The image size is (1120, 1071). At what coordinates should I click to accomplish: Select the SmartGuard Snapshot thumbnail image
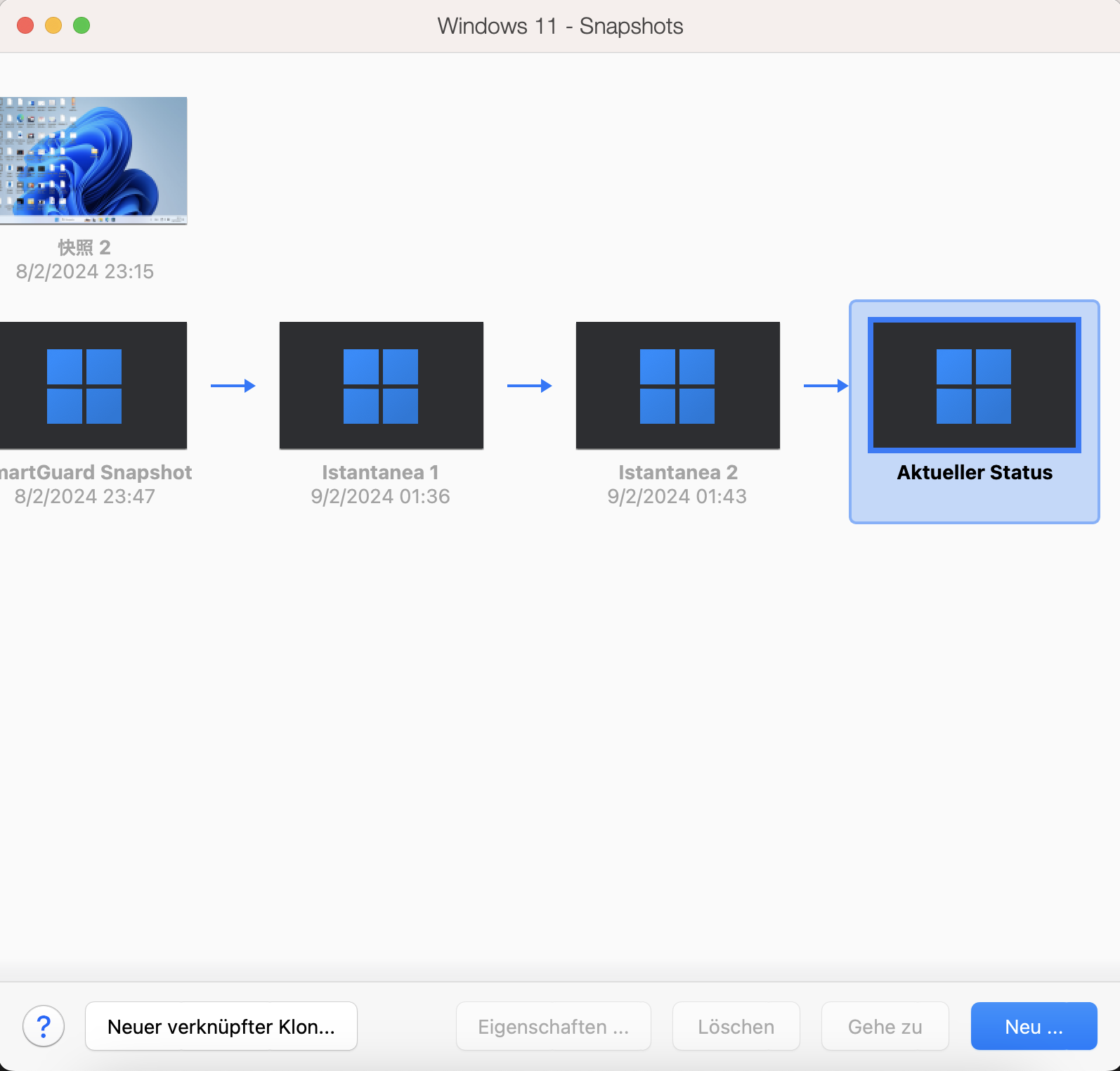pyautogui.click(x=93, y=386)
